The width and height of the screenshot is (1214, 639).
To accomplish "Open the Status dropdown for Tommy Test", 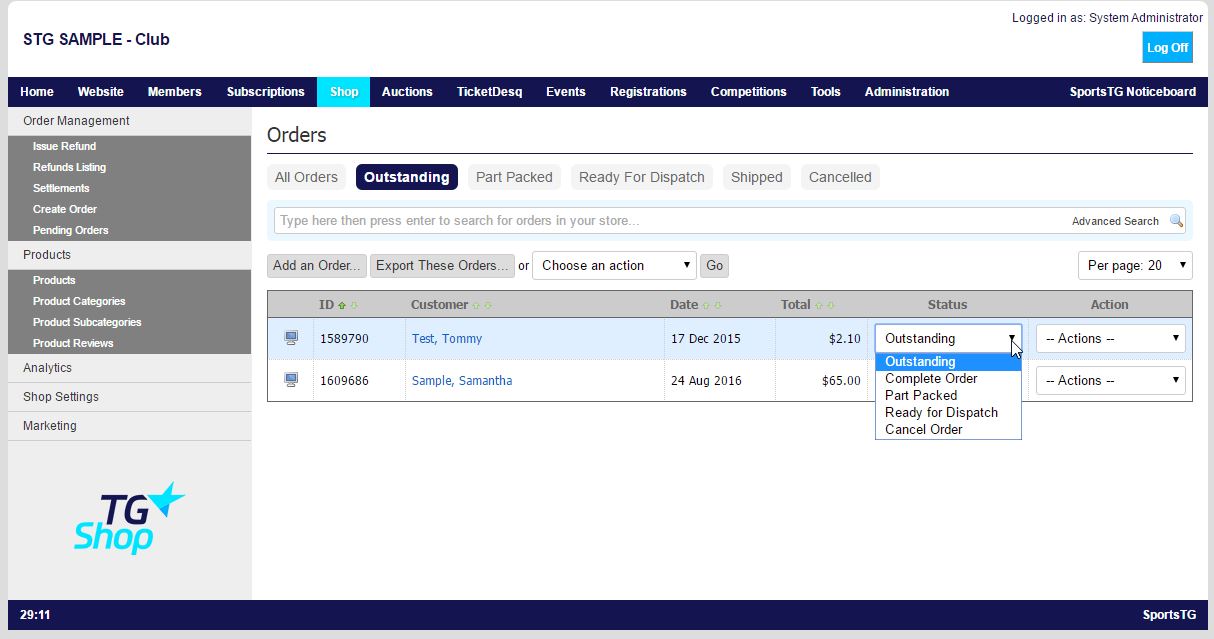I will tap(948, 338).
